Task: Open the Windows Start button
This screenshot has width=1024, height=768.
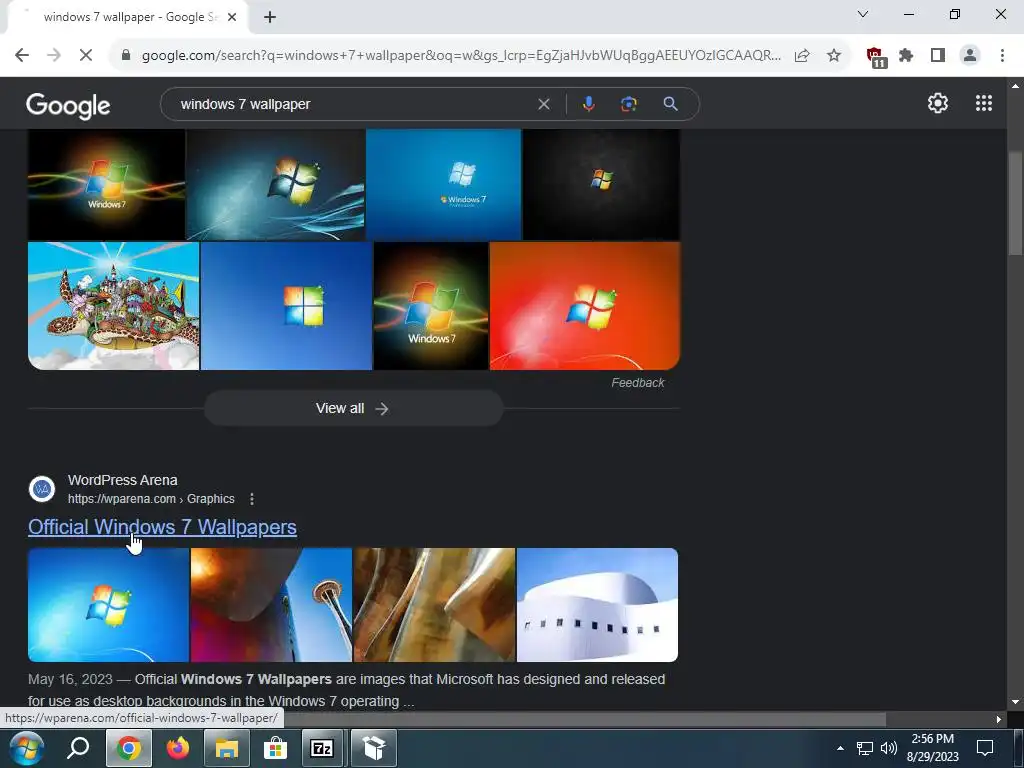Action: click(x=26, y=748)
